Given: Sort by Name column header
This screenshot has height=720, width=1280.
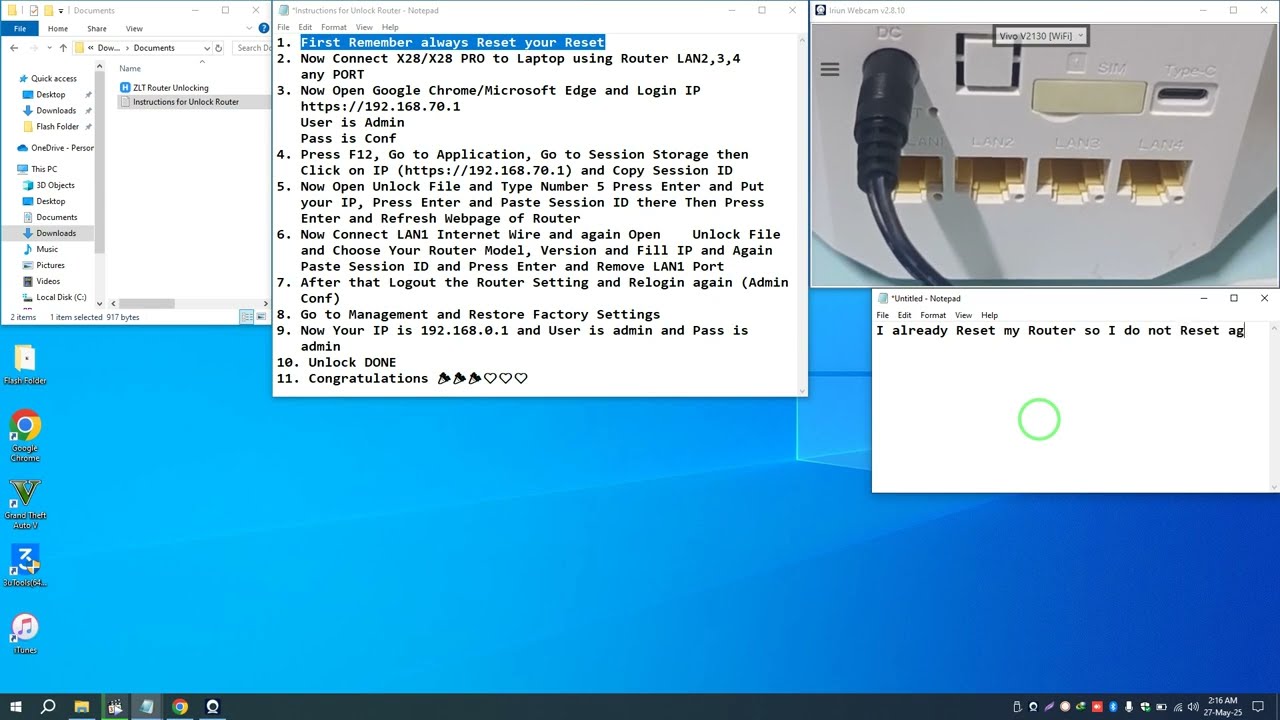Looking at the screenshot, I should [x=131, y=69].
